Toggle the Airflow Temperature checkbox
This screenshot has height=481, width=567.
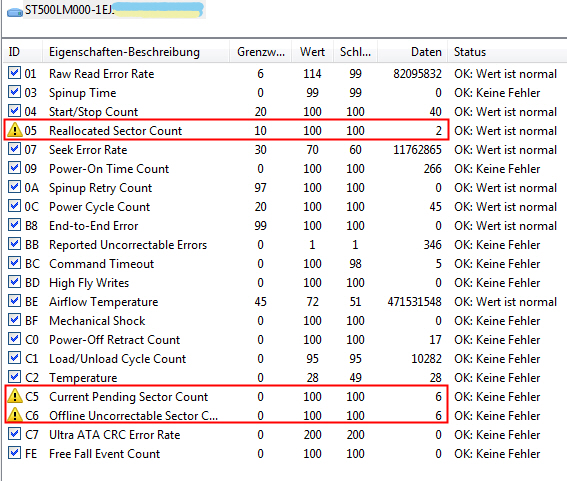click(14, 301)
